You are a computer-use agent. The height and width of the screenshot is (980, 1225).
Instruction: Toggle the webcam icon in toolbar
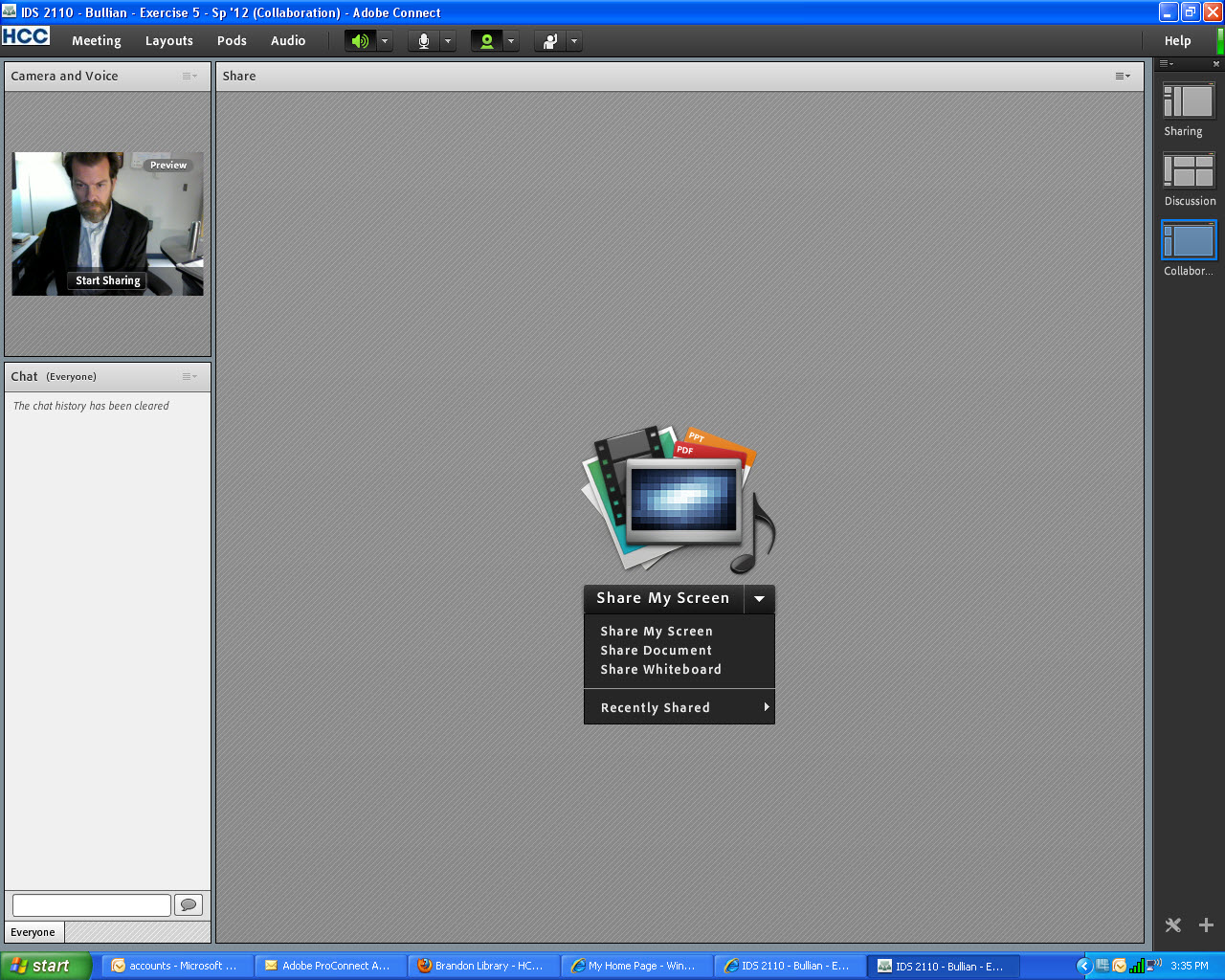(487, 41)
